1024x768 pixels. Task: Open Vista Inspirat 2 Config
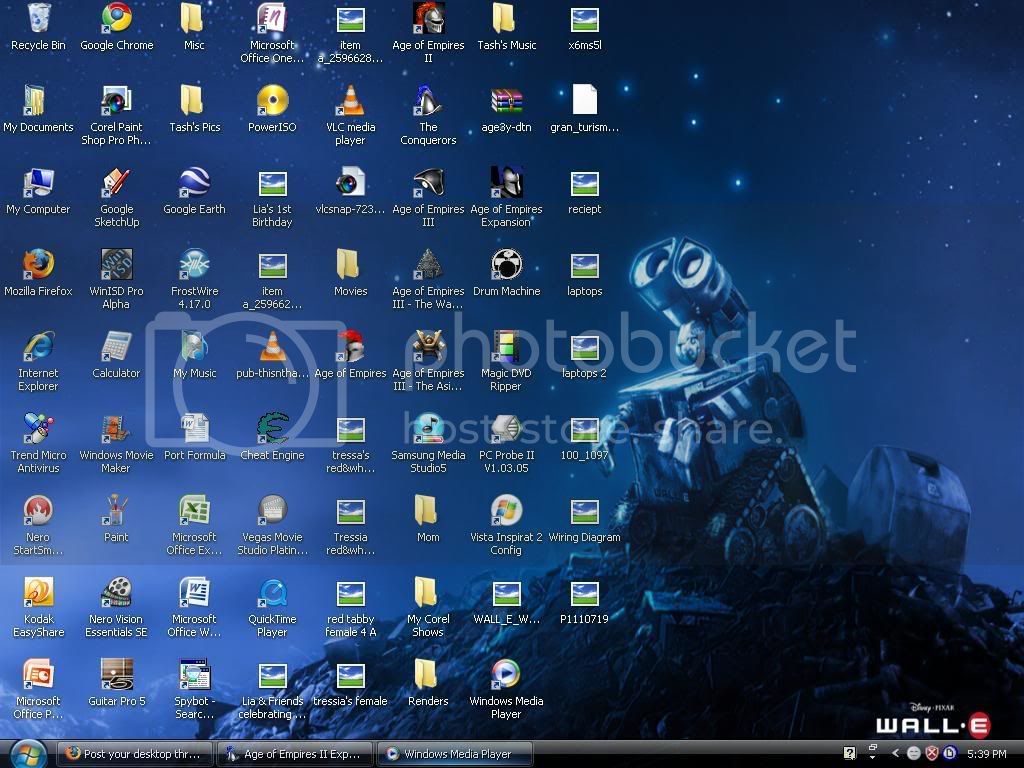[x=506, y=511]
